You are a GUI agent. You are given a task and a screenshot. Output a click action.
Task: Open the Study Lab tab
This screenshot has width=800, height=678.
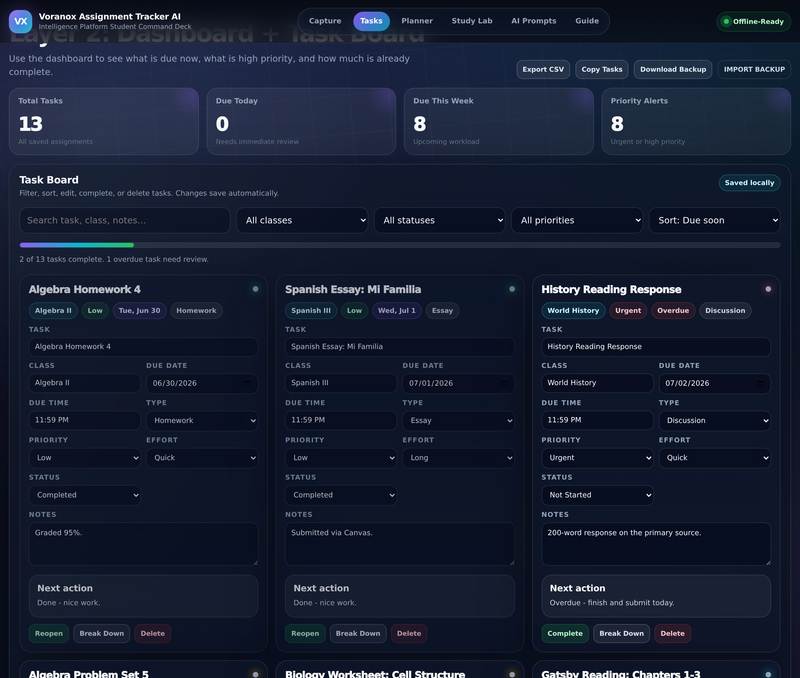[472, 21]
